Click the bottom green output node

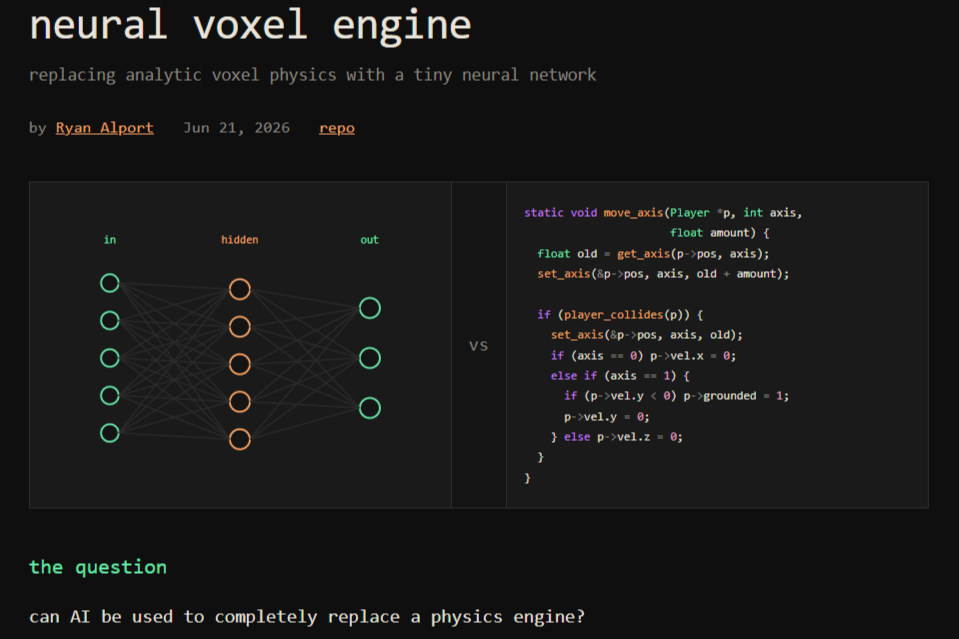[369, 408]
